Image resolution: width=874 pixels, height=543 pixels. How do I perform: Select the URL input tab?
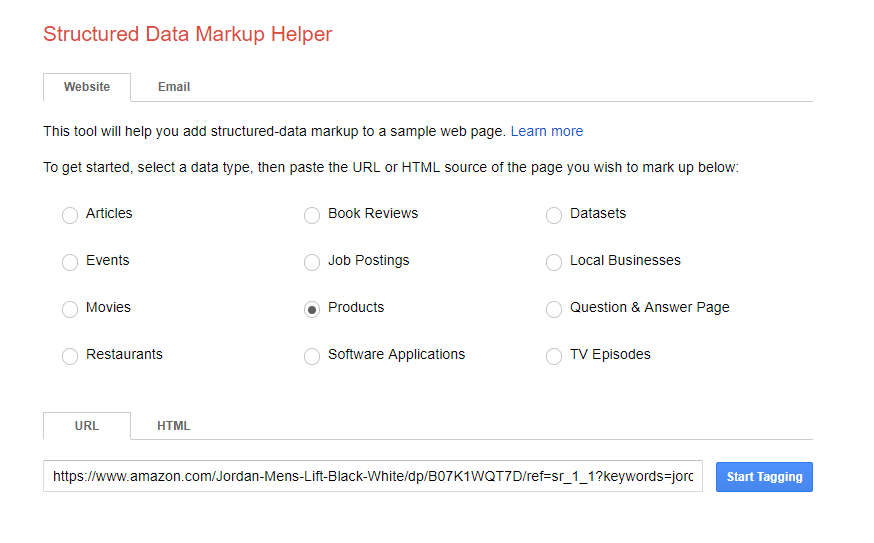tap(87, 426)
